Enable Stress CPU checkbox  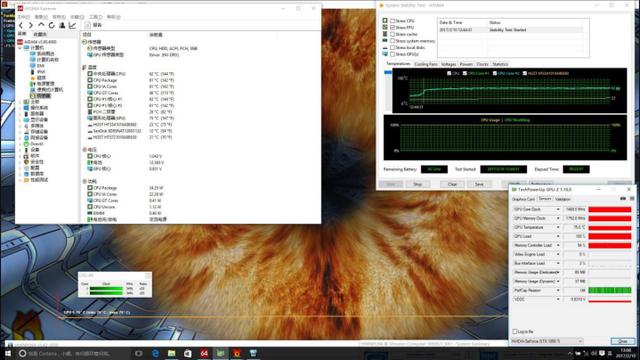pyautogui.click(x=392, y=20)
